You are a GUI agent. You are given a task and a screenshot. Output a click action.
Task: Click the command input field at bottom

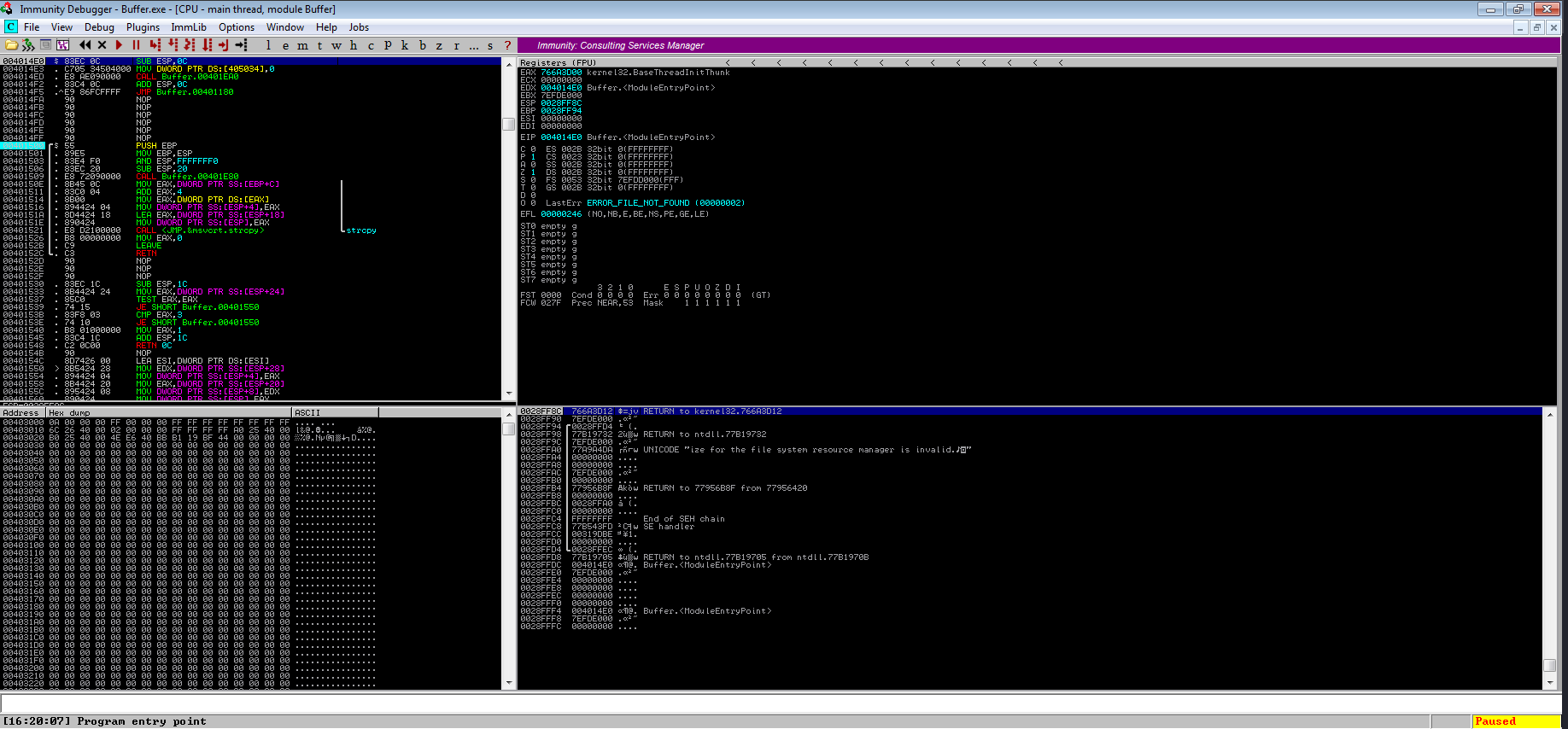(769, 703)
